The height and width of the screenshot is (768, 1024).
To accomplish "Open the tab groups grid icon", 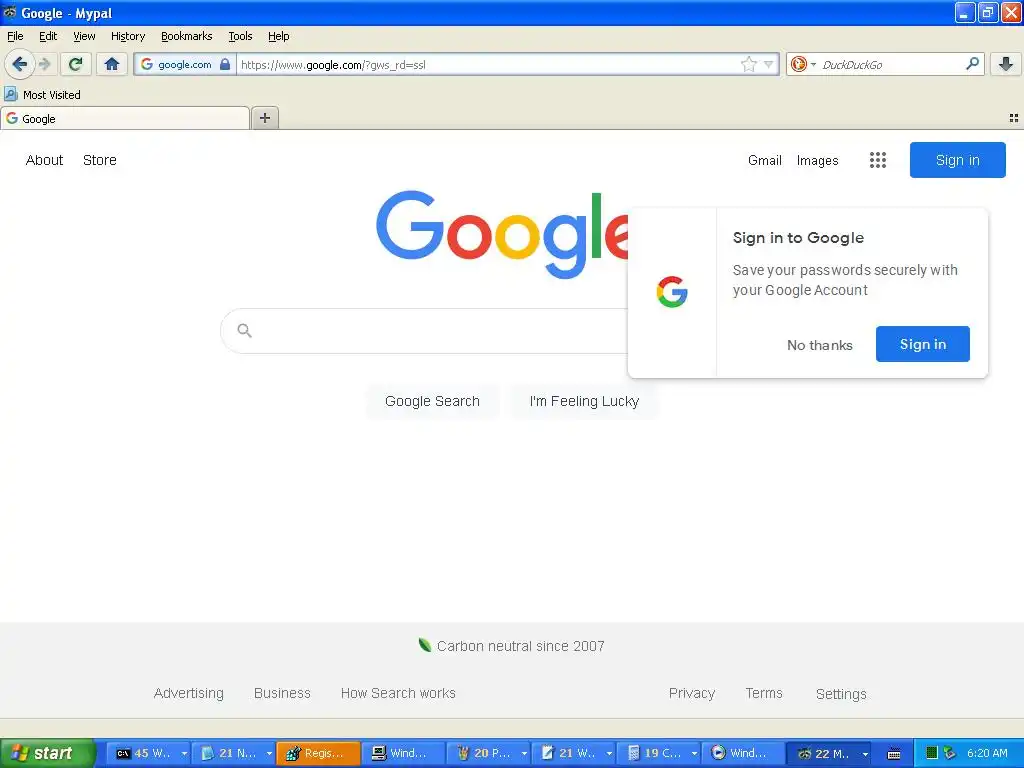I will (x=1014, y=118).
